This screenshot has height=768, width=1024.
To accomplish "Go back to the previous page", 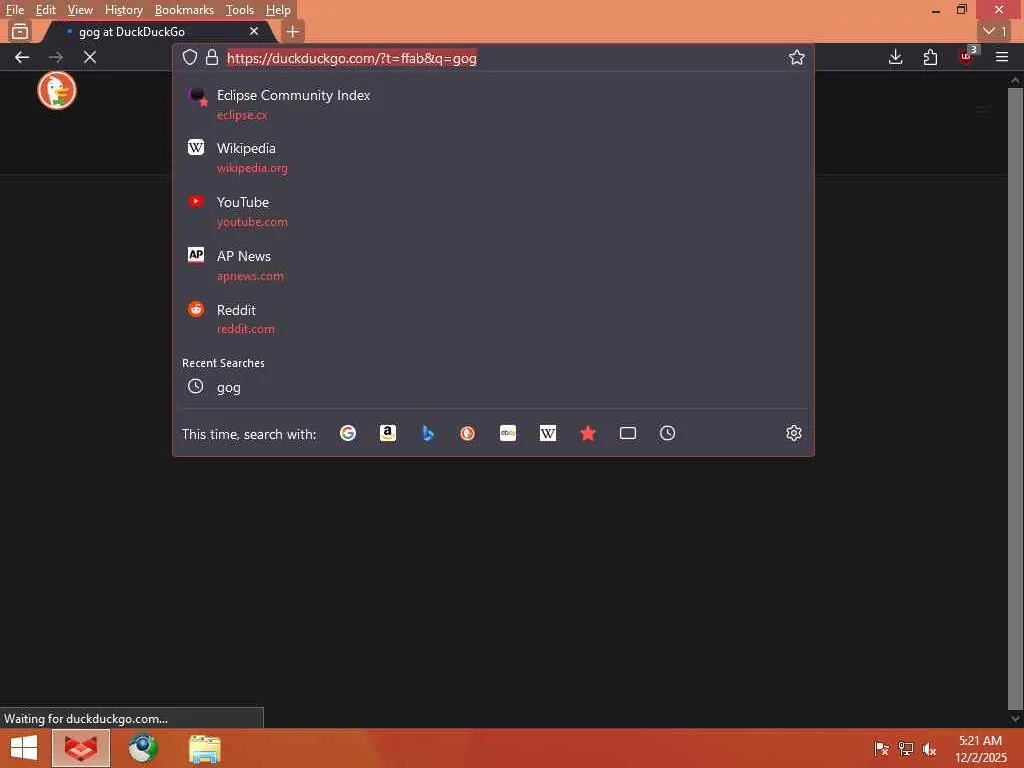I will pos(22,57).
